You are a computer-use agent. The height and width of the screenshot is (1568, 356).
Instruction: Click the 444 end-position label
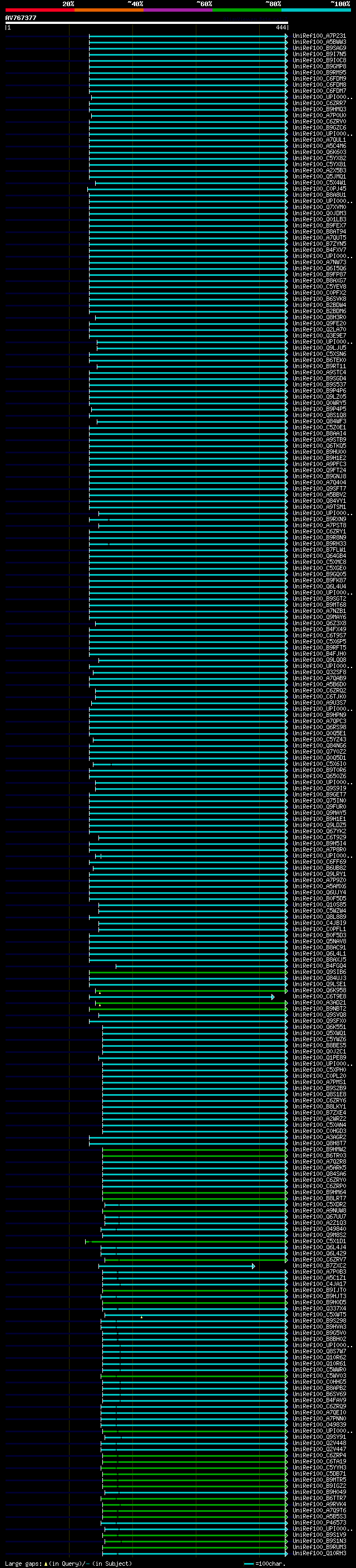click(x=280, y=27)
